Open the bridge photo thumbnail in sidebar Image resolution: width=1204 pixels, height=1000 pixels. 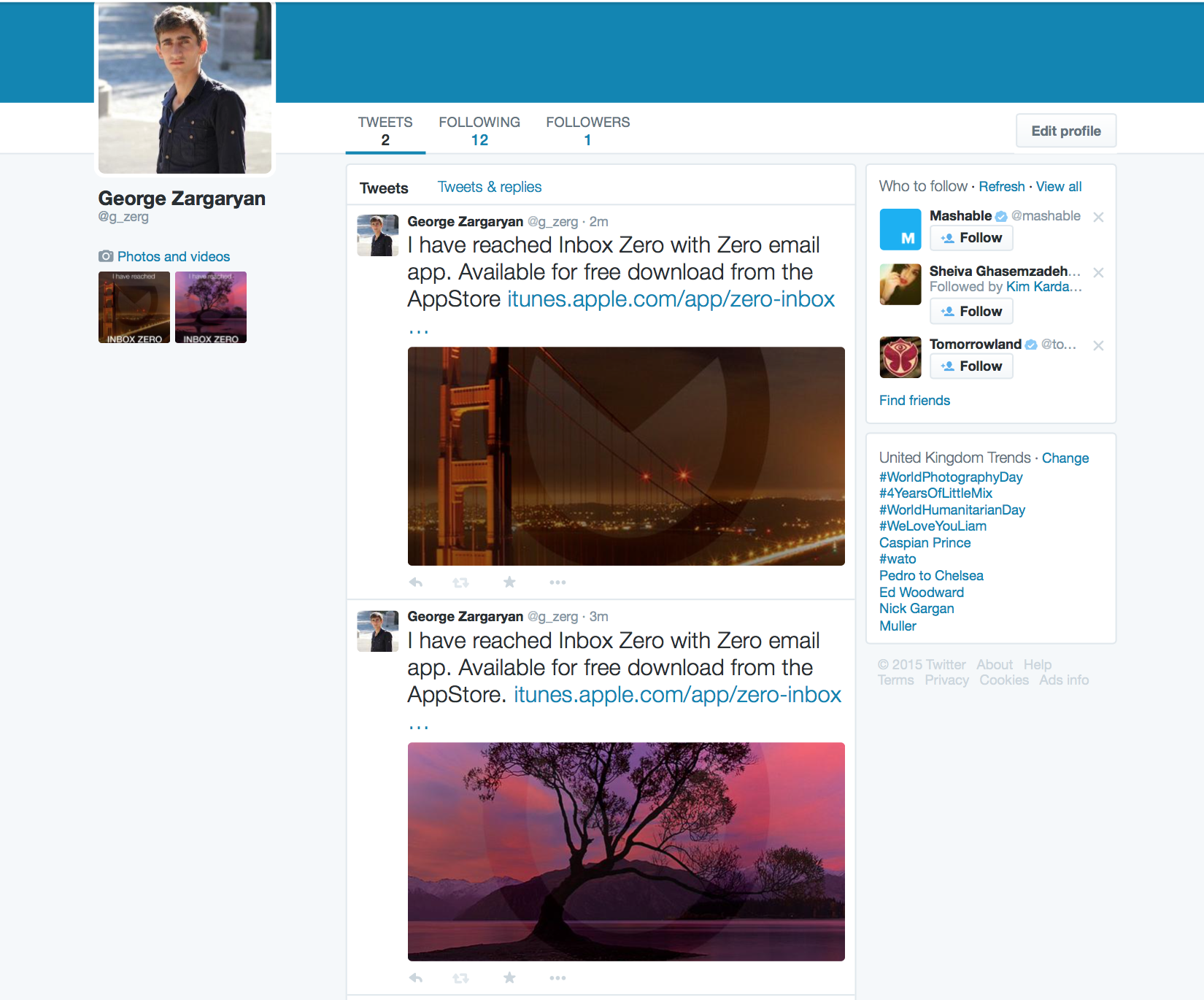pyautogui.click(x=134, y=307)
